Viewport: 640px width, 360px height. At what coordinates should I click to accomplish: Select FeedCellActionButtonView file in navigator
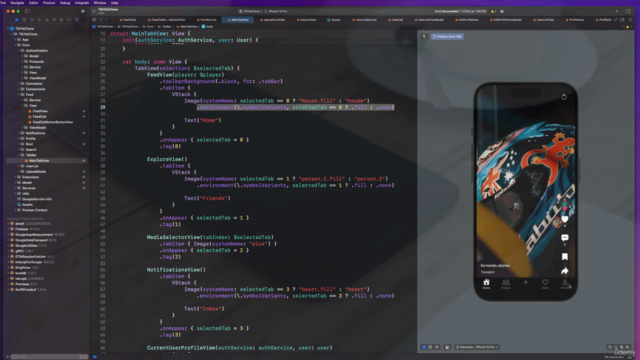[x=52, y=122]
